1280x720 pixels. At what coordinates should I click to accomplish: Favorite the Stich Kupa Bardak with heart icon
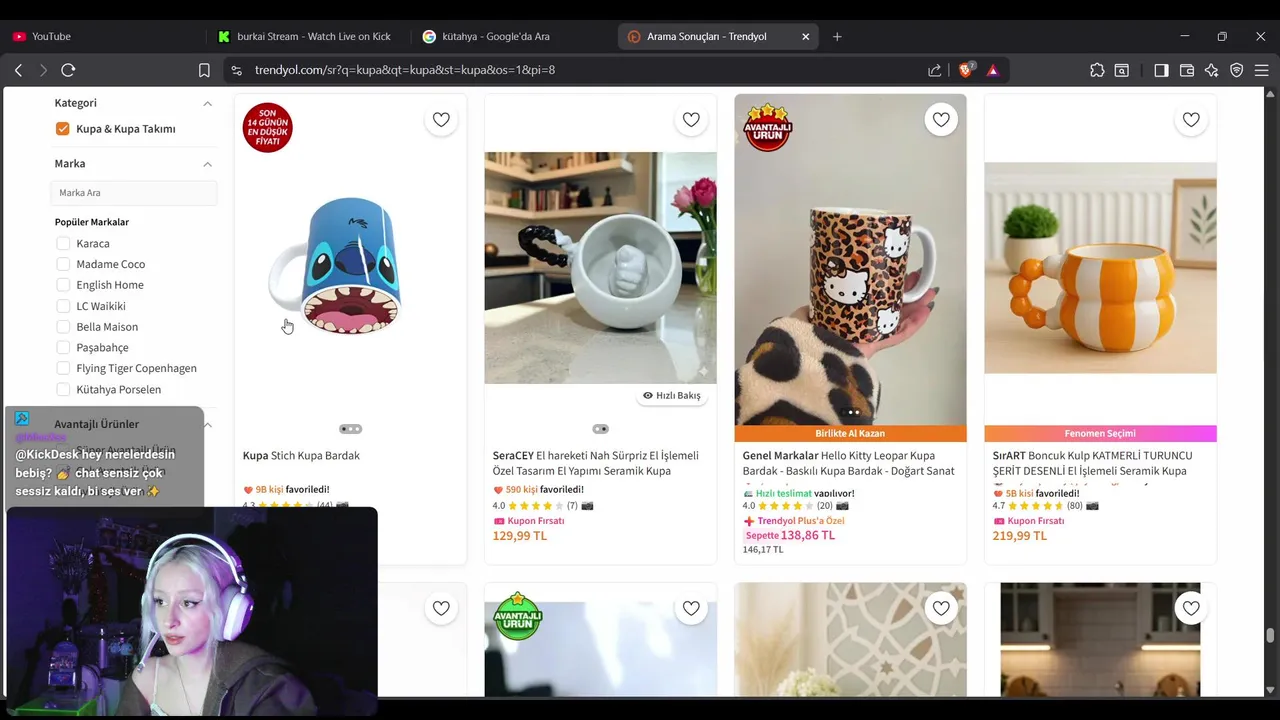point(441,120)
